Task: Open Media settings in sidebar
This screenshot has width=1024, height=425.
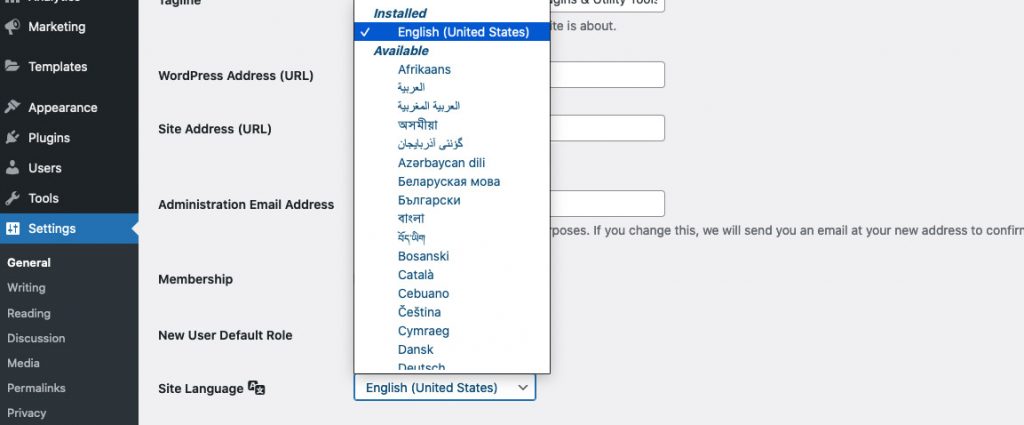Action: click(x=24, y=363)
